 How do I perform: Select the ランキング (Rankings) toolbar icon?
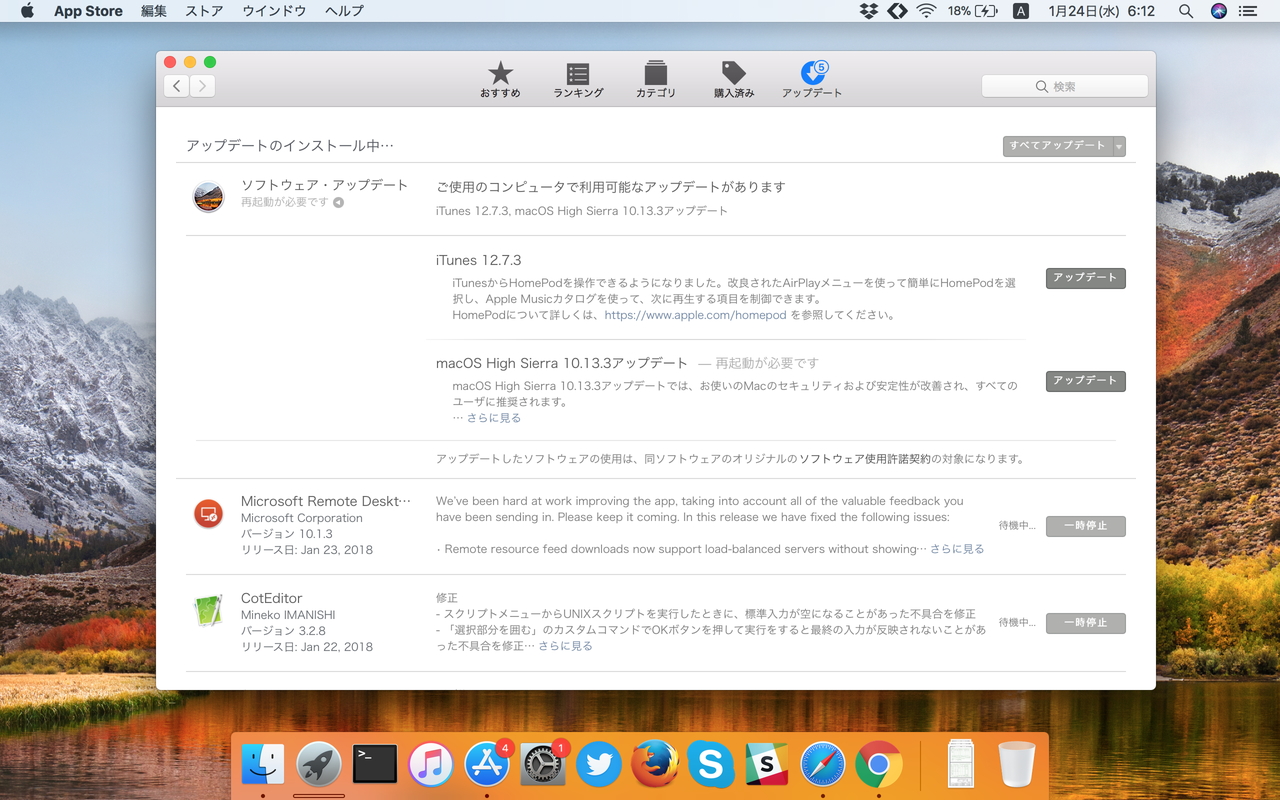click(x=577, y=80)
